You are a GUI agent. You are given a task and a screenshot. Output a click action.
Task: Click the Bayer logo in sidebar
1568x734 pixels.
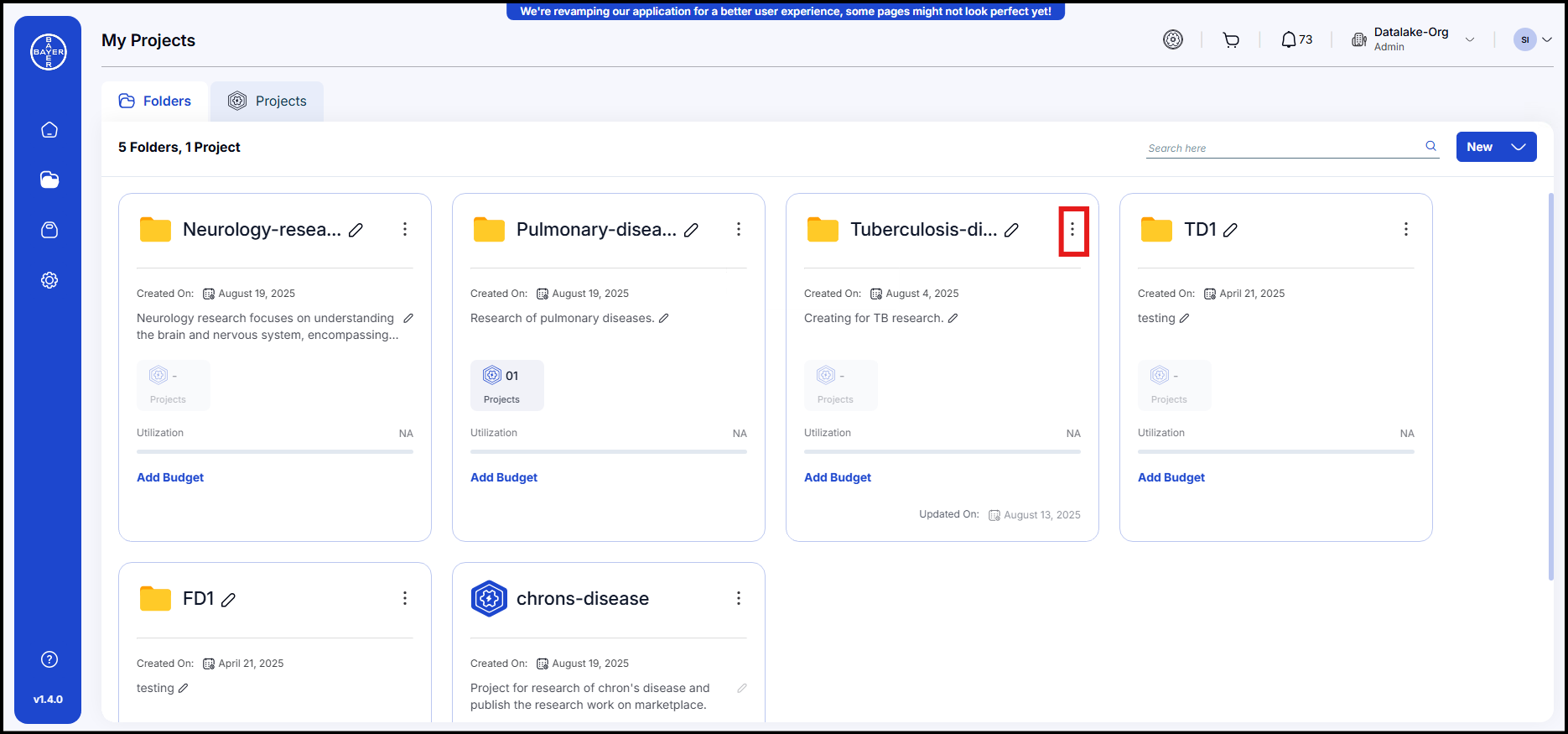coord(49,52)
